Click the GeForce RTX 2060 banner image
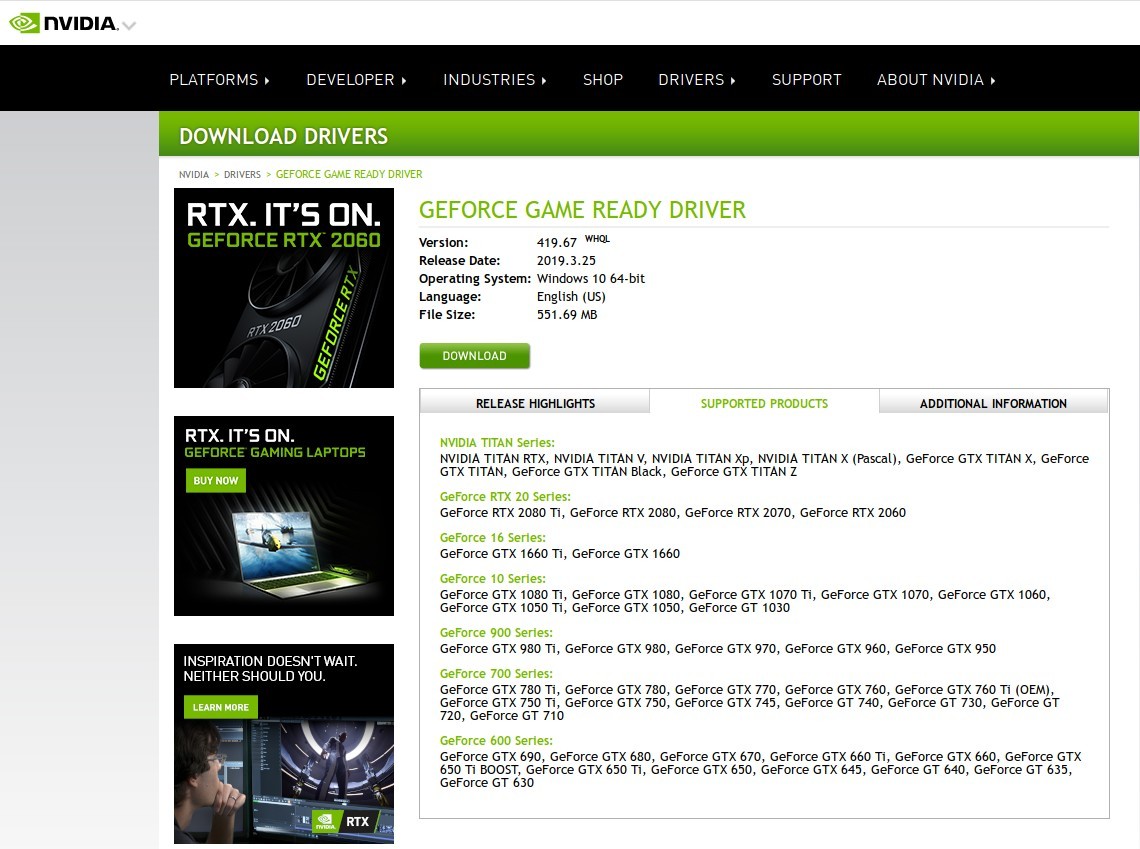This screenshot has height=849, width=1140. point(284,288)
